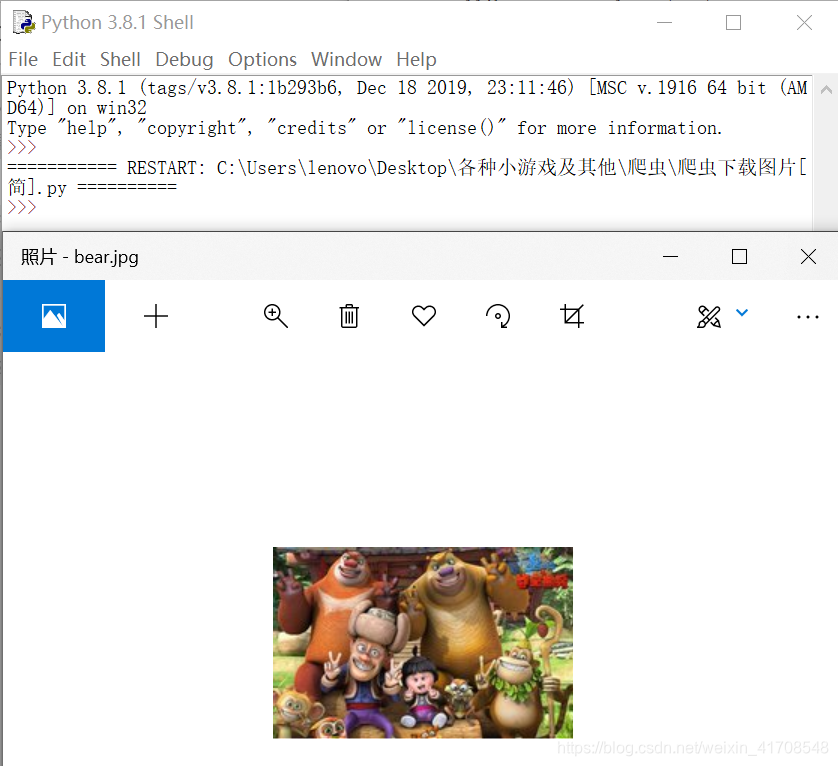Open the See more ellipsis menu
The height and width of the screenshot is (766, 838).
pos(808,317)
